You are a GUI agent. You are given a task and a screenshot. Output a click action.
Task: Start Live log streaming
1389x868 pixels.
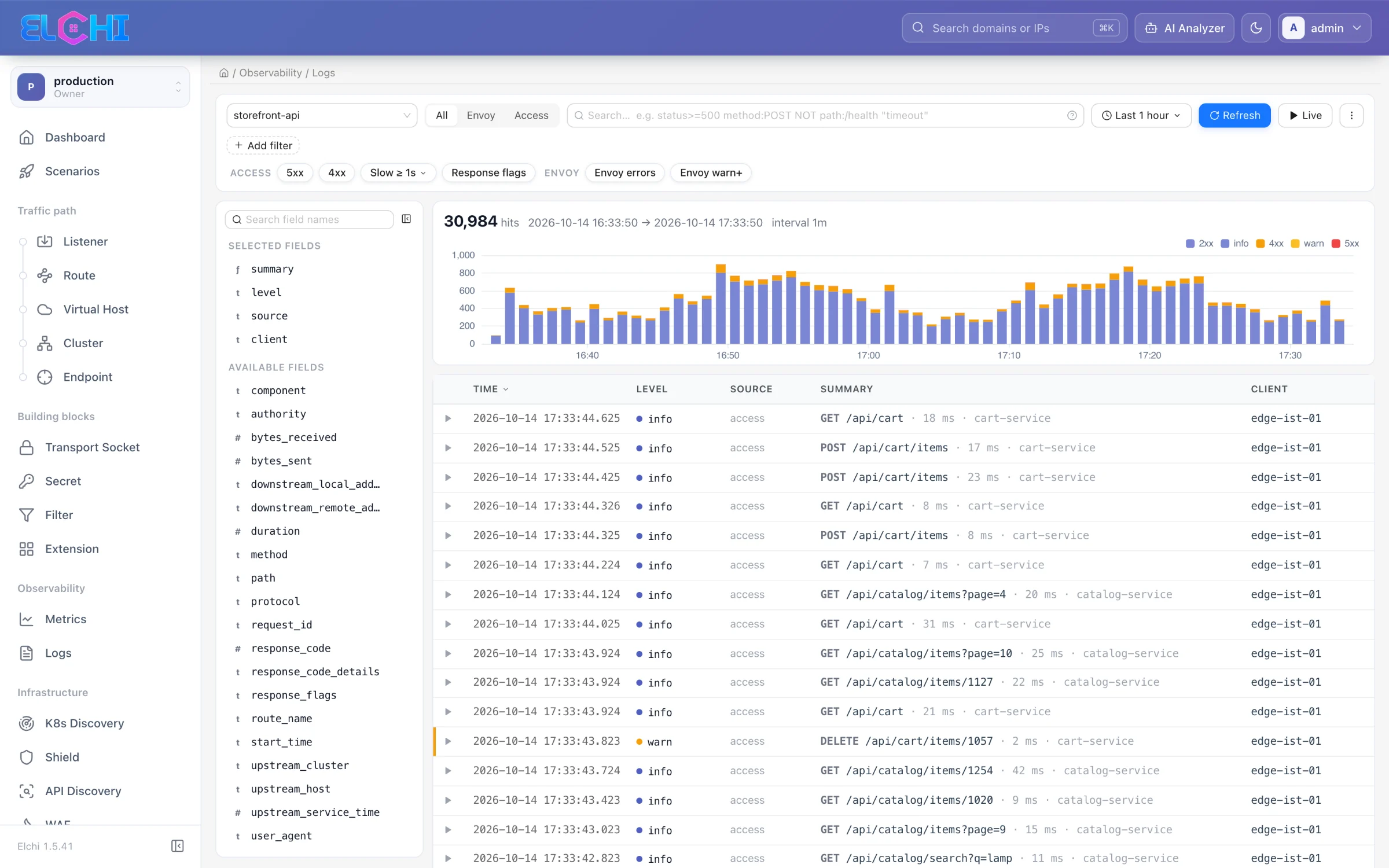pyautogui.click(x=1305, y=115)
